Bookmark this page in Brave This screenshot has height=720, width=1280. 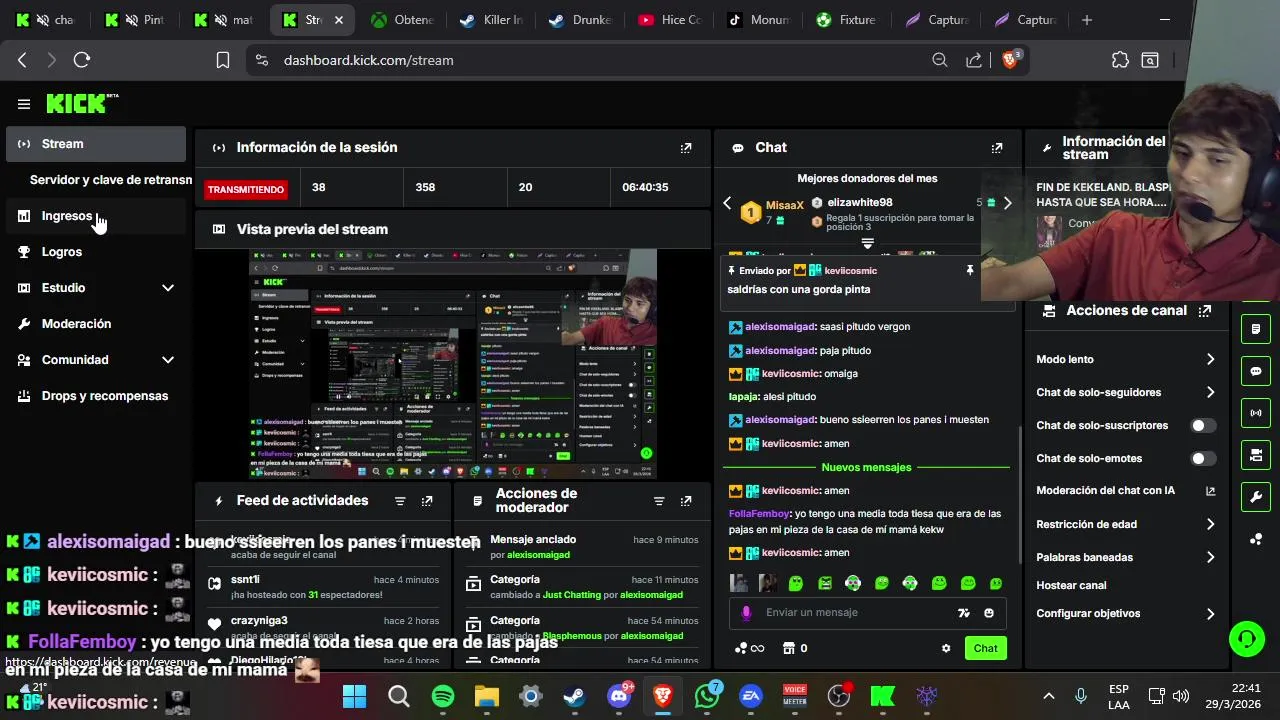223,60
